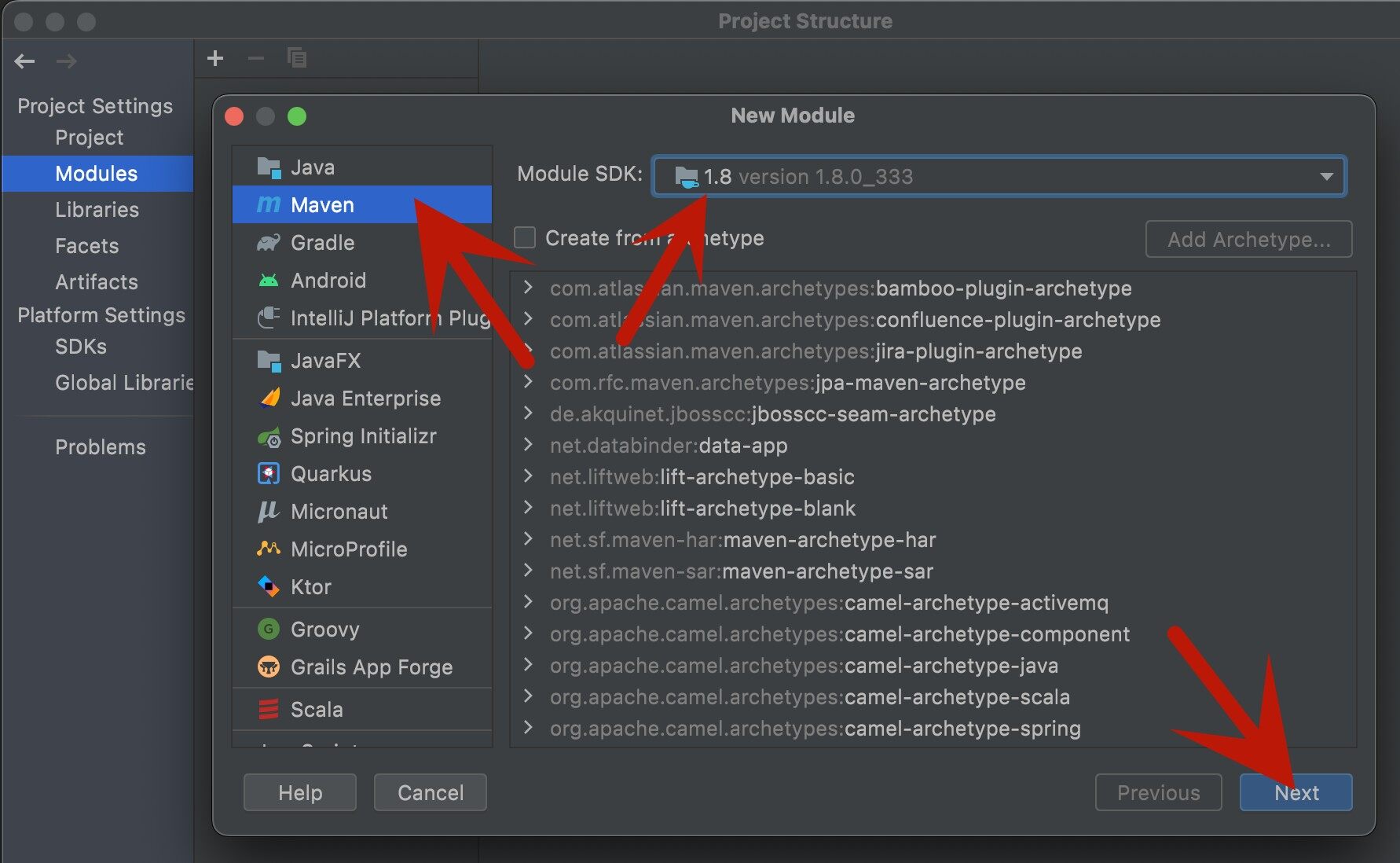Select the Gradle module type icon
Viewport: 1400px width, 863px height.
pos(269,243)
